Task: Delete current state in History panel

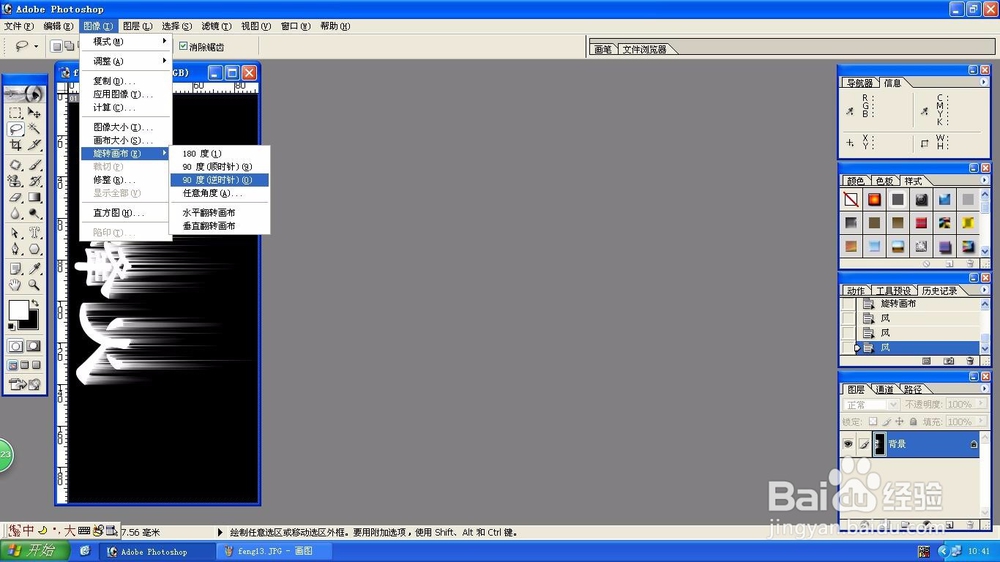Action: [970, 361]
